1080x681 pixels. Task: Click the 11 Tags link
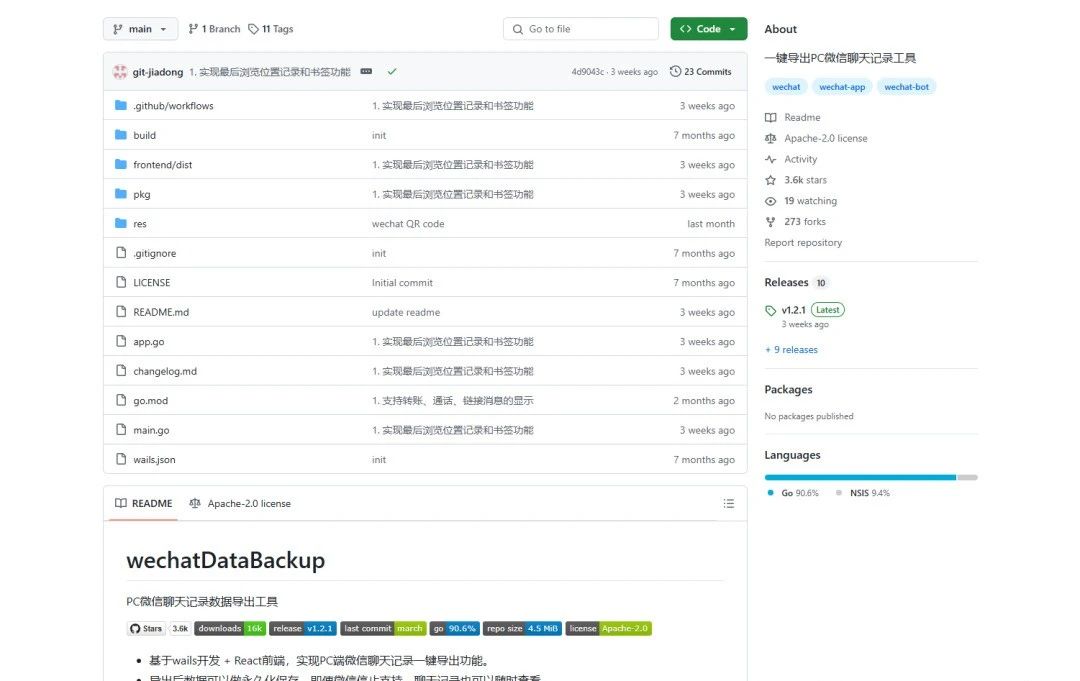click(271, 29)
